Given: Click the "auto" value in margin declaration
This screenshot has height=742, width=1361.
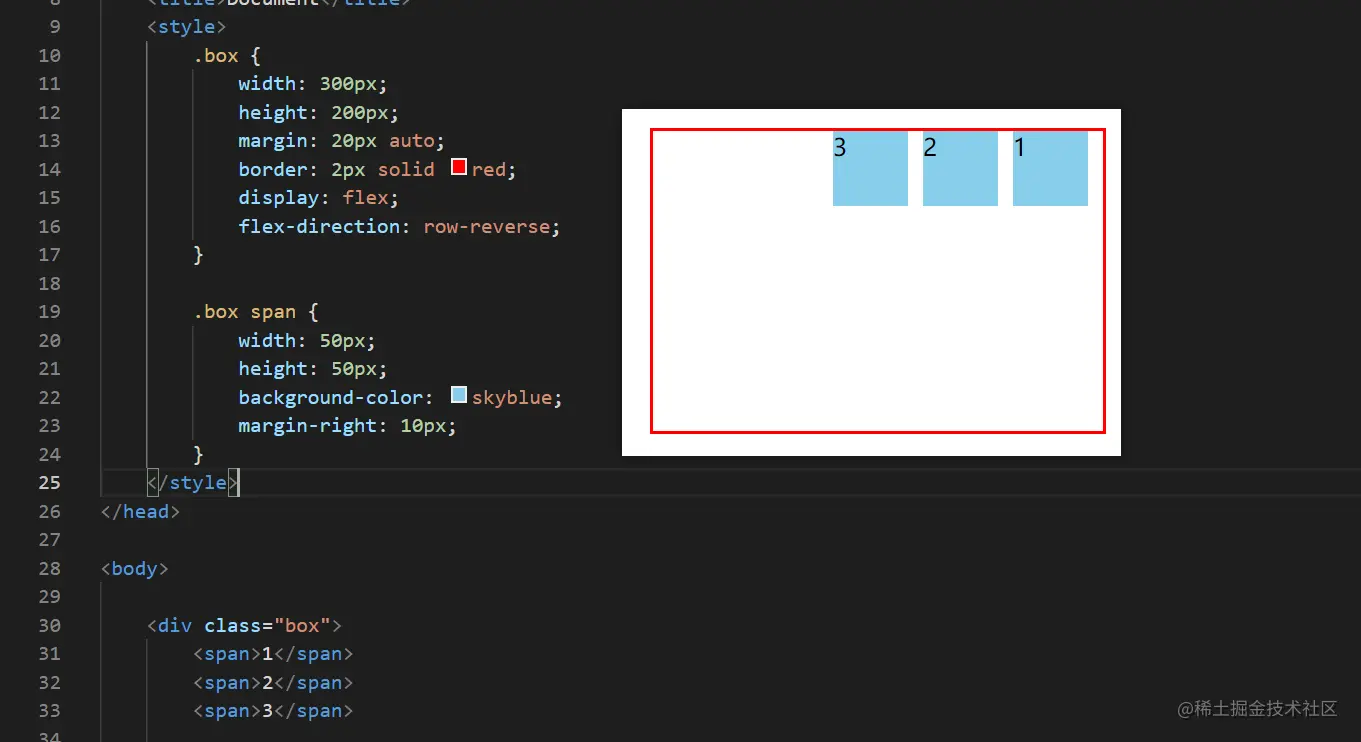Looking at the screenshot, I should click(x=412, y=141).
